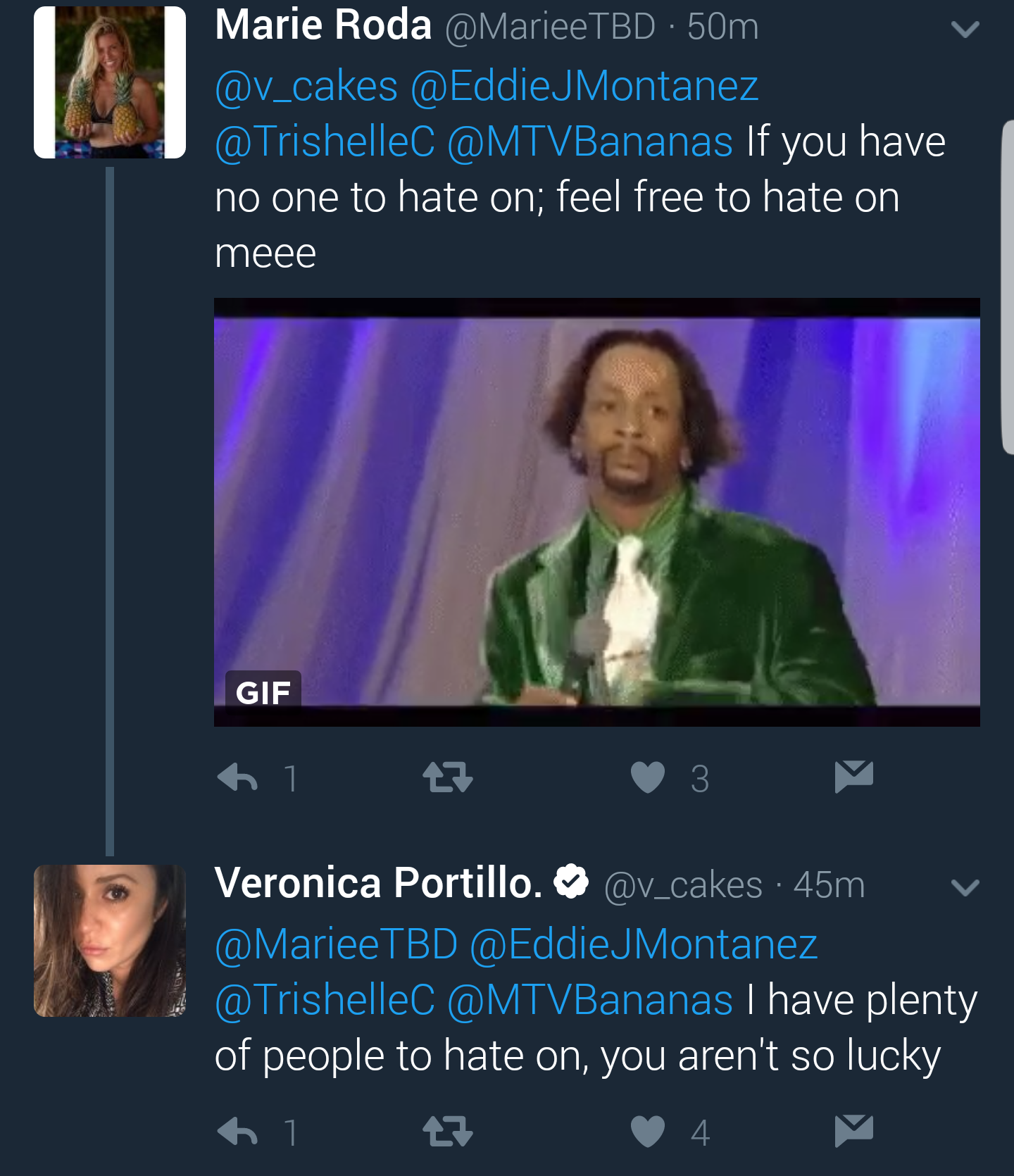
Task: Retweet Marie Roda's GIF tweet
Action: tap(448, 778)
